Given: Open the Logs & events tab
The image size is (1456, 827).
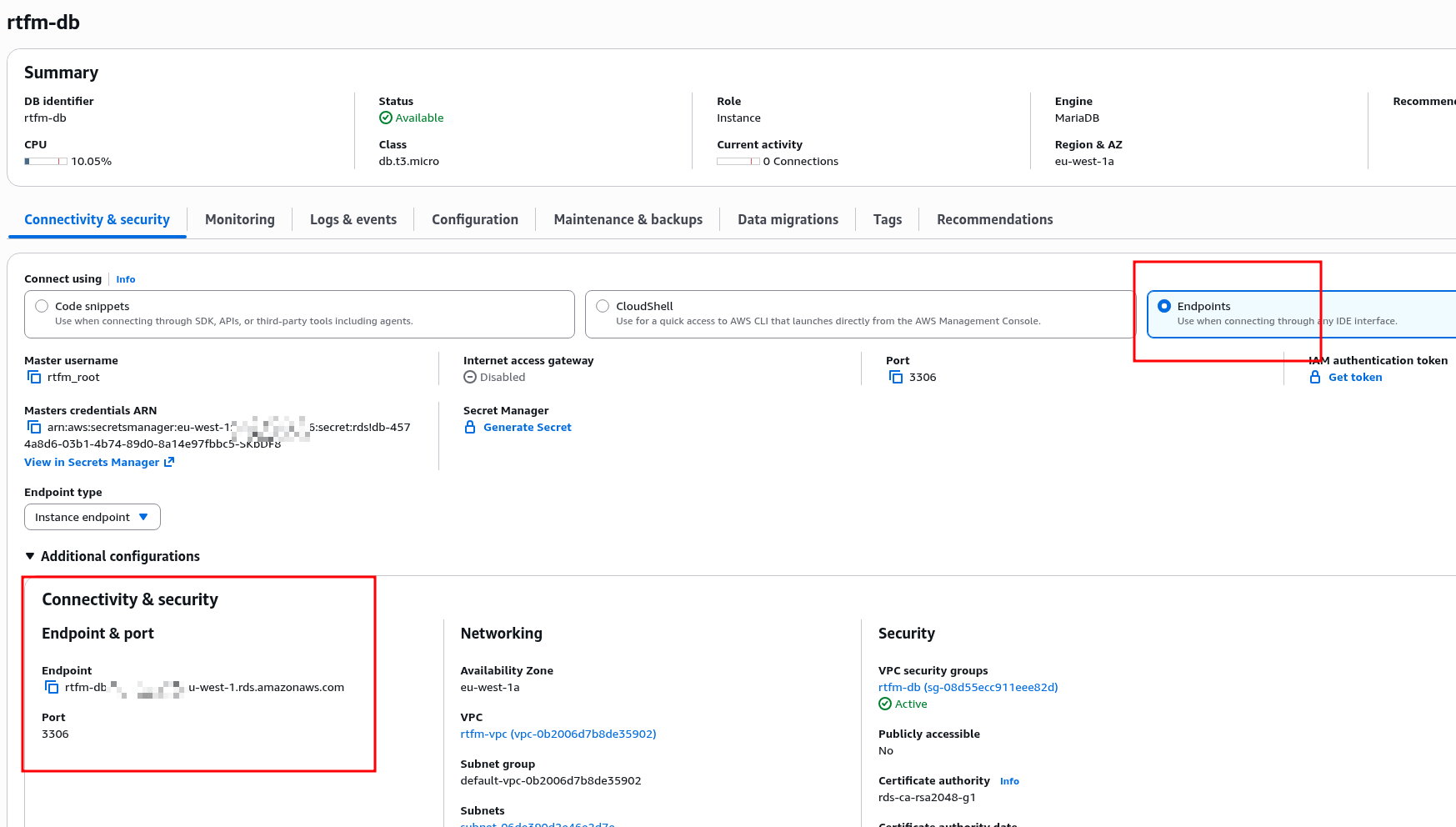Looking at the screenshot, I should pos(353,220).
